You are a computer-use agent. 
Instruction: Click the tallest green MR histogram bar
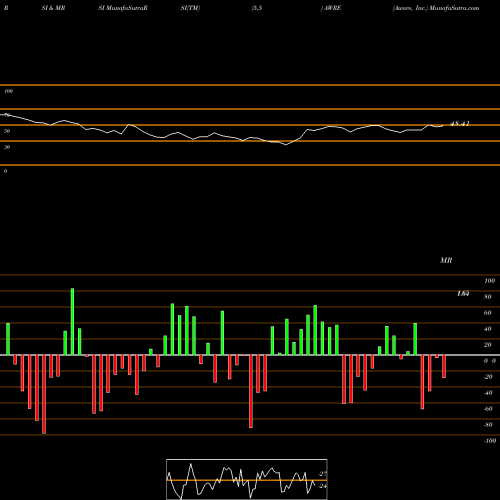tap(72, 322)
